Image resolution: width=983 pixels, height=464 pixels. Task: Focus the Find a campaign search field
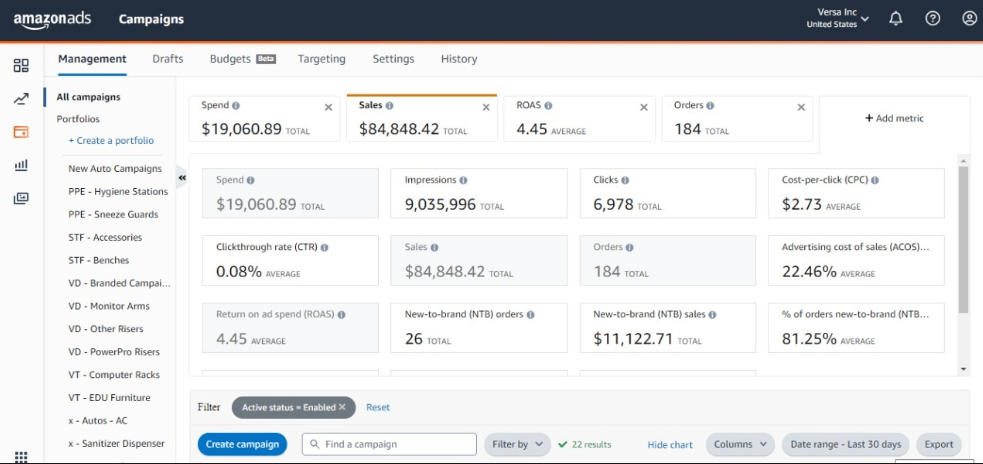(x=389, y=445)
